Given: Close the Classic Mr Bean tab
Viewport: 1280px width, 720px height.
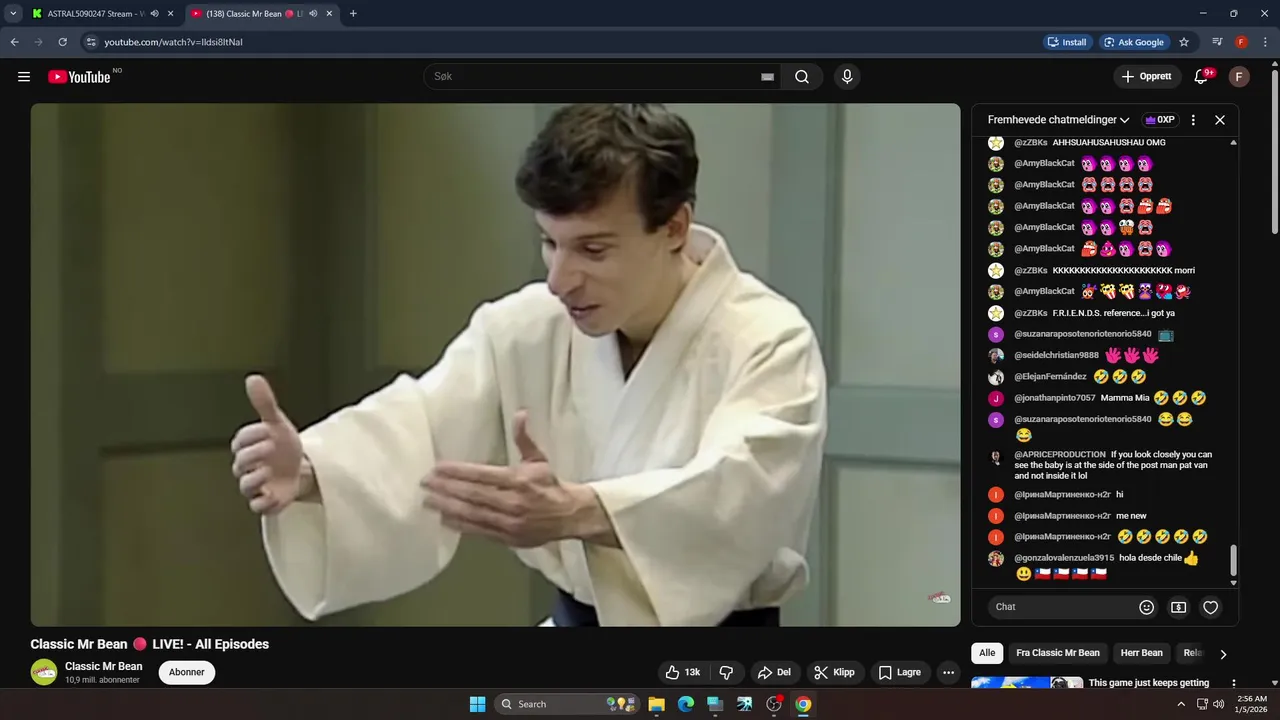Looking at the screenshot, I should [329, 14].
